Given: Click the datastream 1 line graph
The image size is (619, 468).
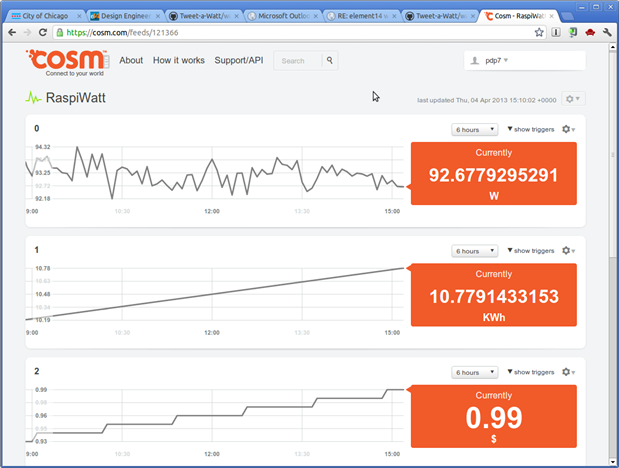Looking at the screenshot, I should pyautogui.click(x=214, y=294).
